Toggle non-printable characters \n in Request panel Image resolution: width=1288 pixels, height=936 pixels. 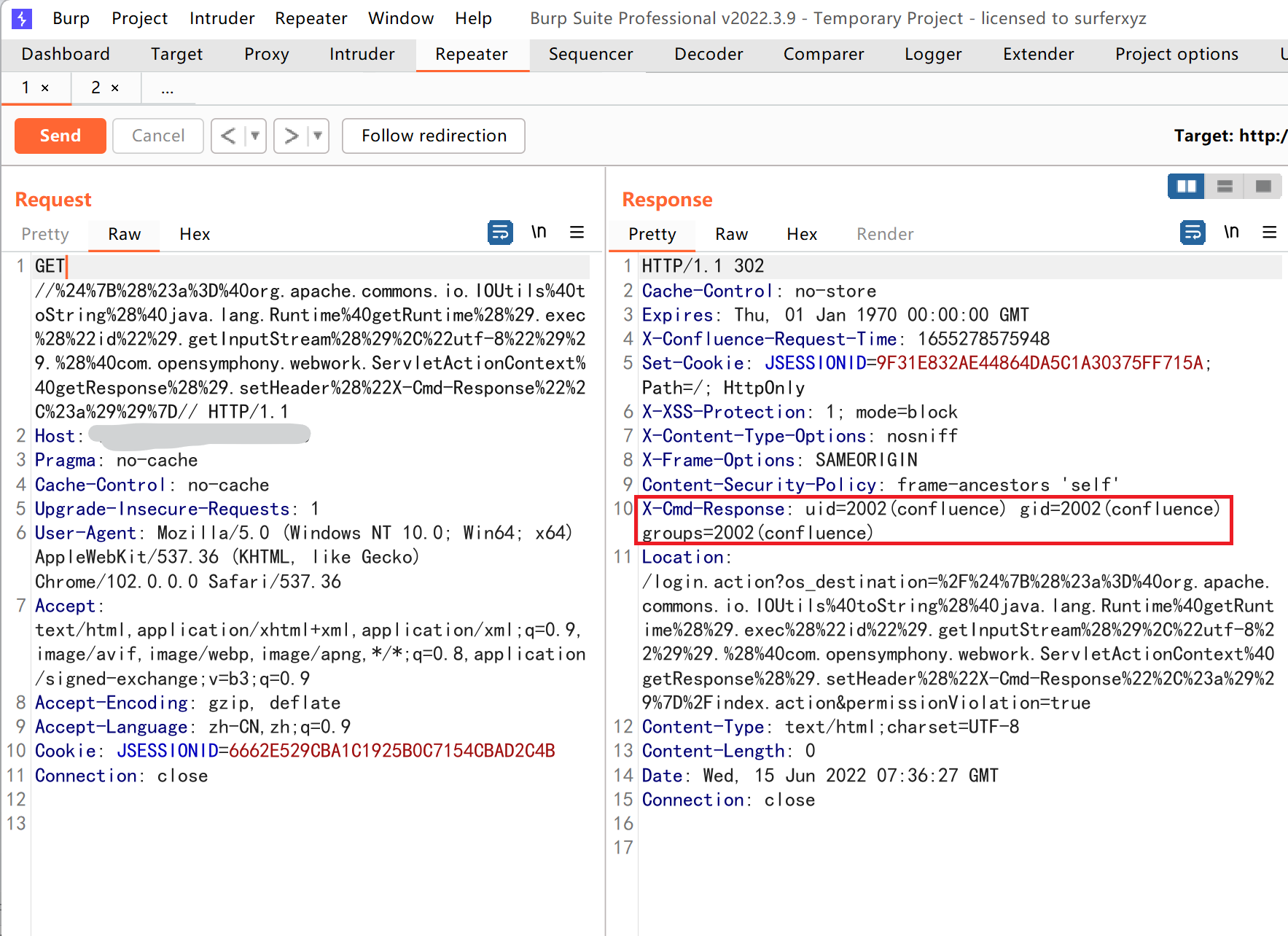[x=539, y=232]
